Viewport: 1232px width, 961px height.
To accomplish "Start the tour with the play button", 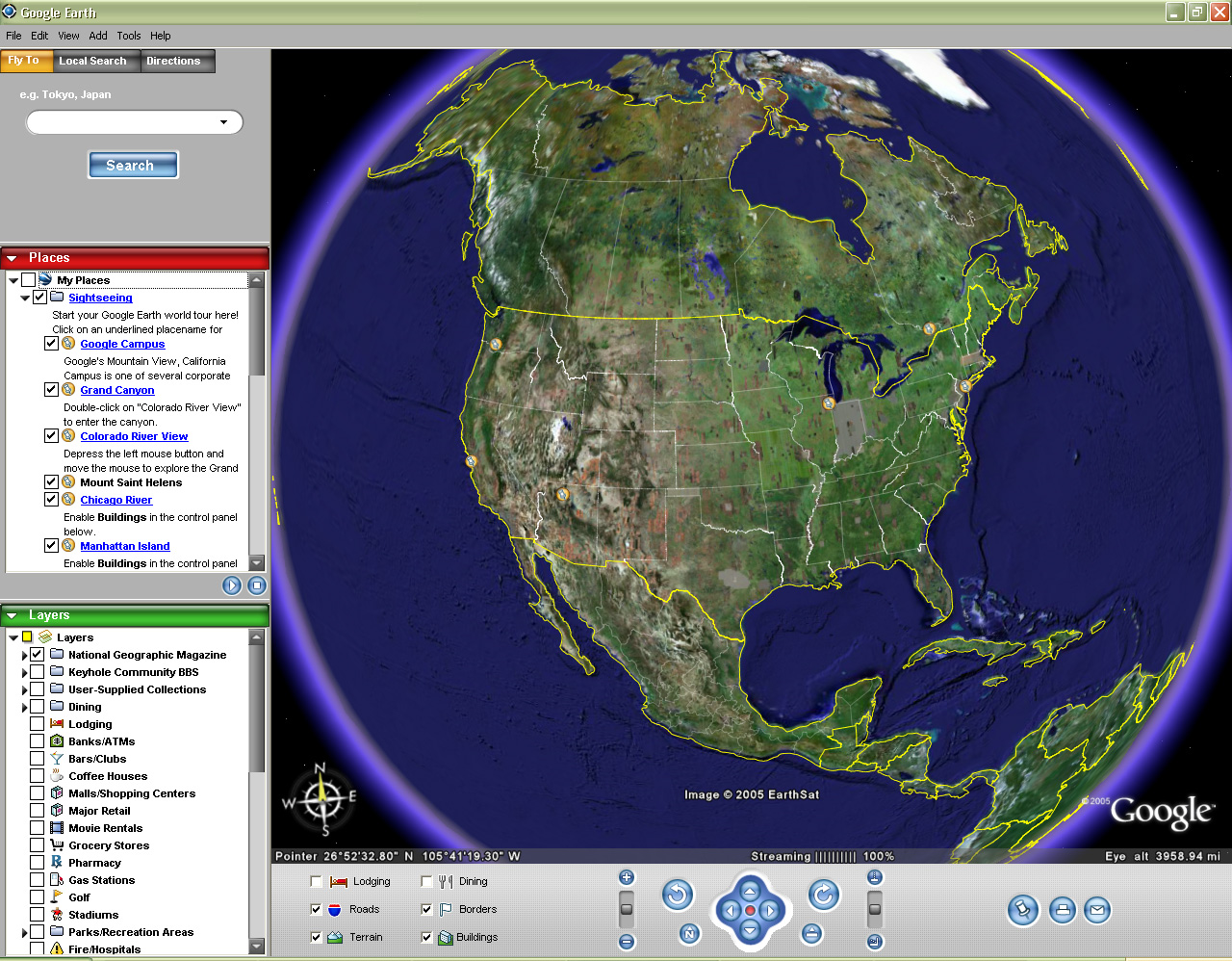I will 232,585.
